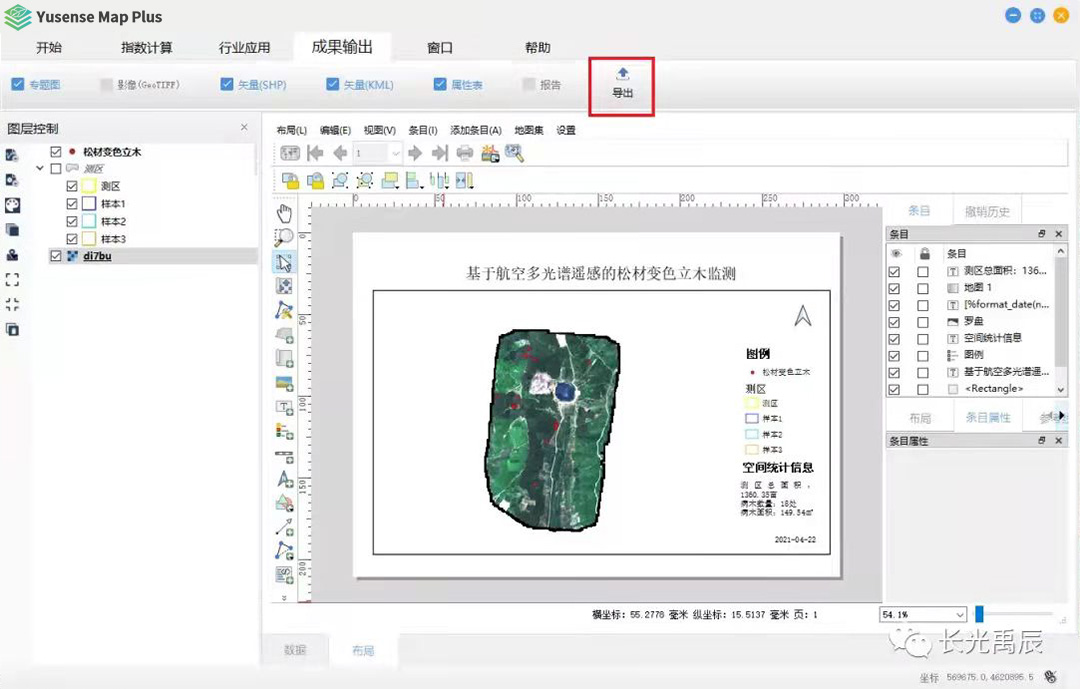Open the Resize items dropdown
Image resolution: width=1080 pixels, height=689 pixels.
(464, 181)
